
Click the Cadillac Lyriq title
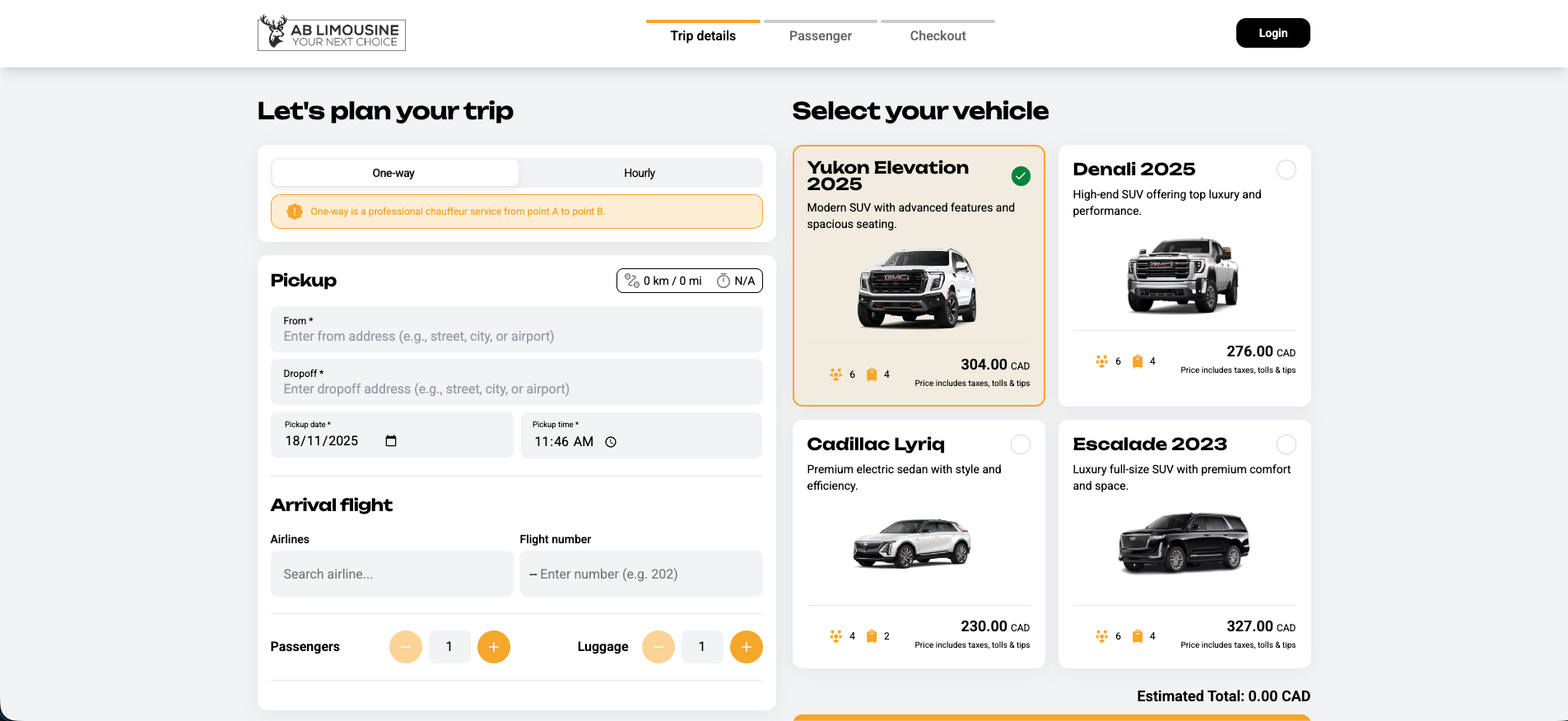point(876,444)
